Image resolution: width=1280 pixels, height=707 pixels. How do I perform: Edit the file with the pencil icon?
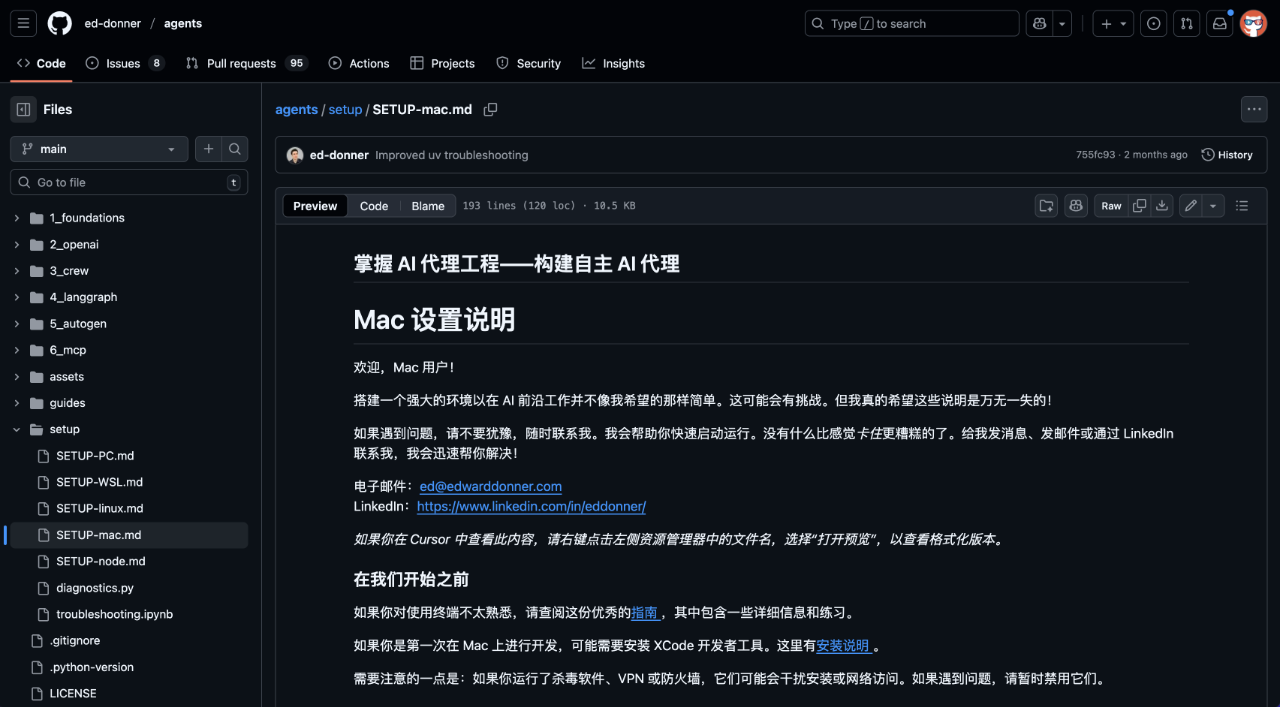pos(1189,205)
